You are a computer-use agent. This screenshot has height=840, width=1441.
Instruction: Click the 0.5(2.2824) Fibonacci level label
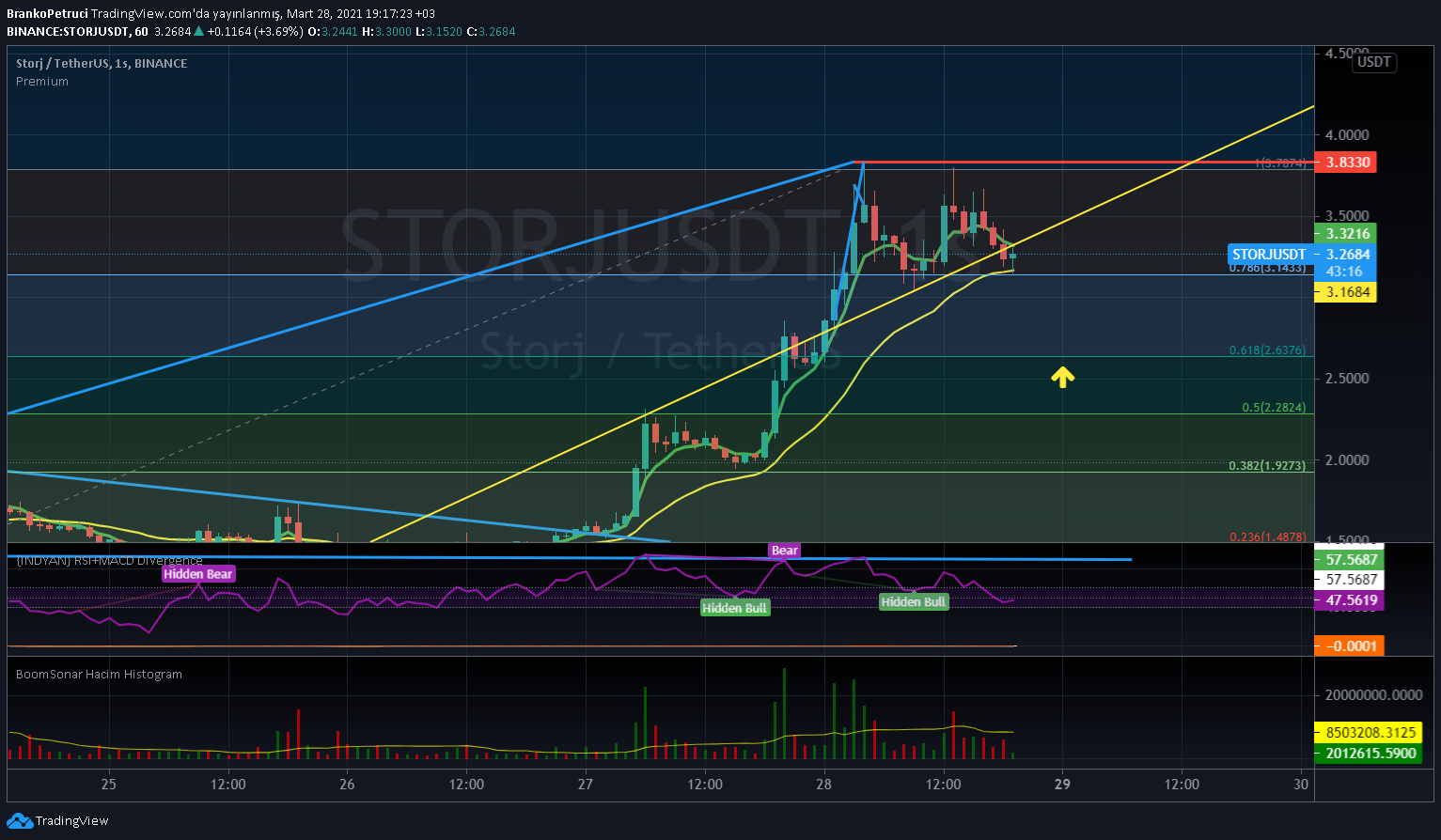coord(1274,408)
